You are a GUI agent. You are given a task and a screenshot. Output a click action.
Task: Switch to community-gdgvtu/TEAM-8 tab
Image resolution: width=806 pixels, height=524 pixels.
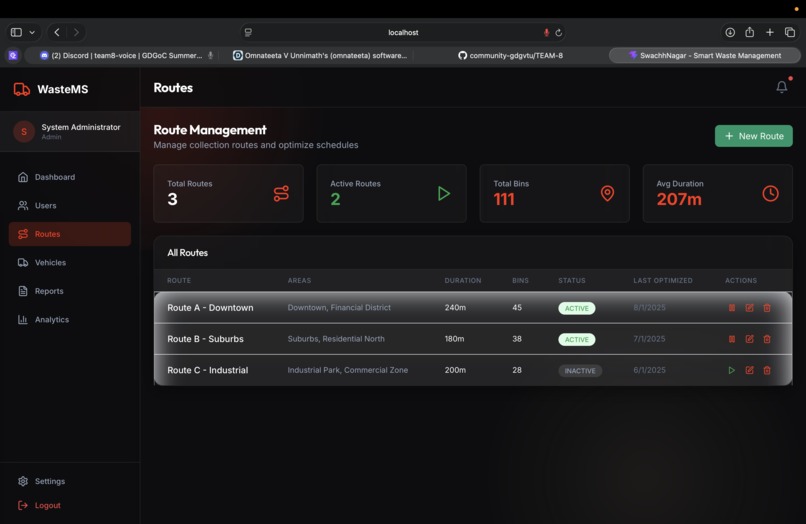(x=510, y=56)
